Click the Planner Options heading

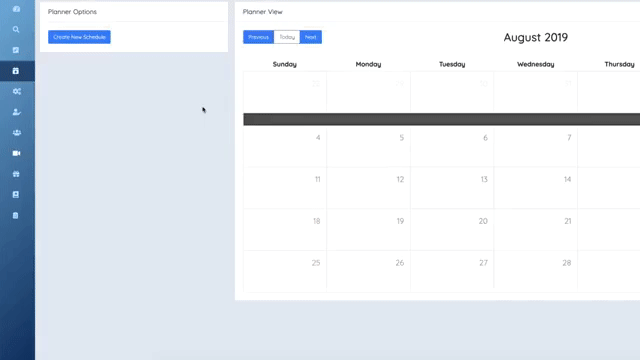click(x=72, y=11)
